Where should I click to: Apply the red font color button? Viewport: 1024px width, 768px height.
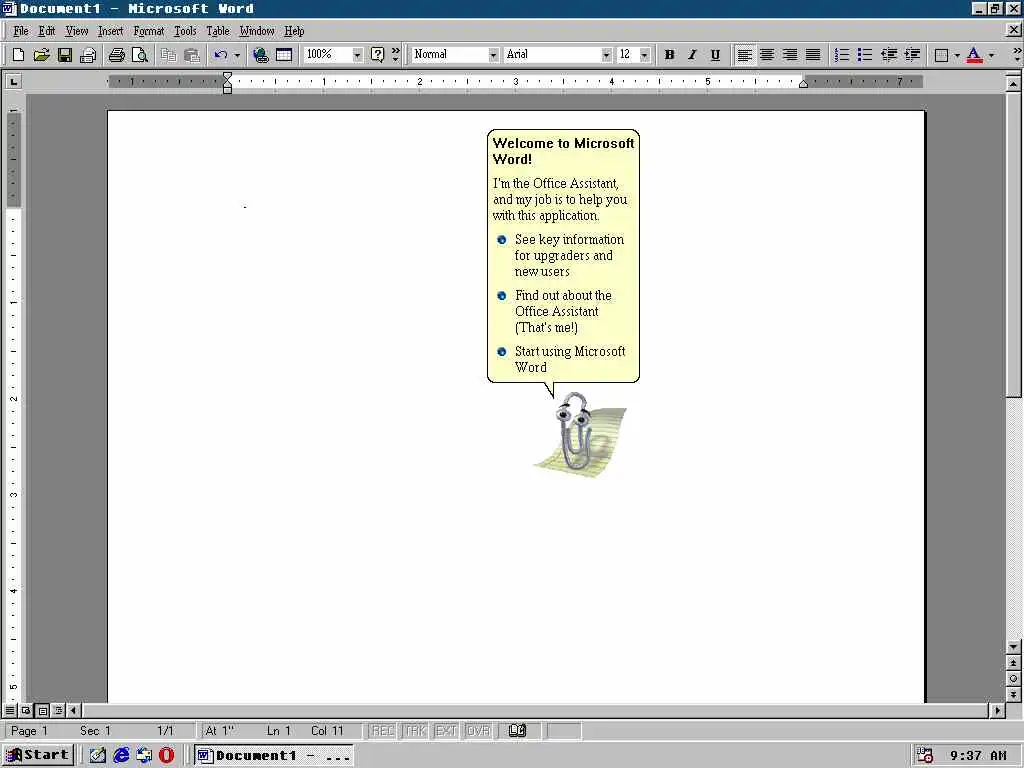(x=974, y=55)
